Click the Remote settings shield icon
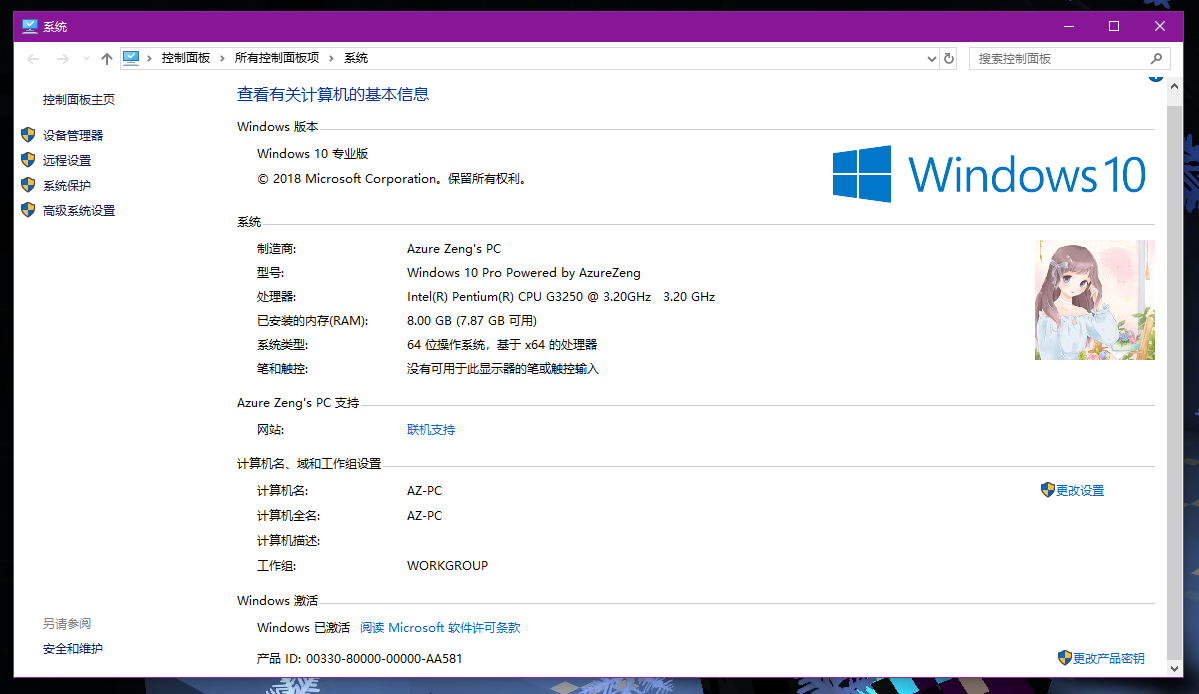1199x694 pixels. tap(28, 160)
